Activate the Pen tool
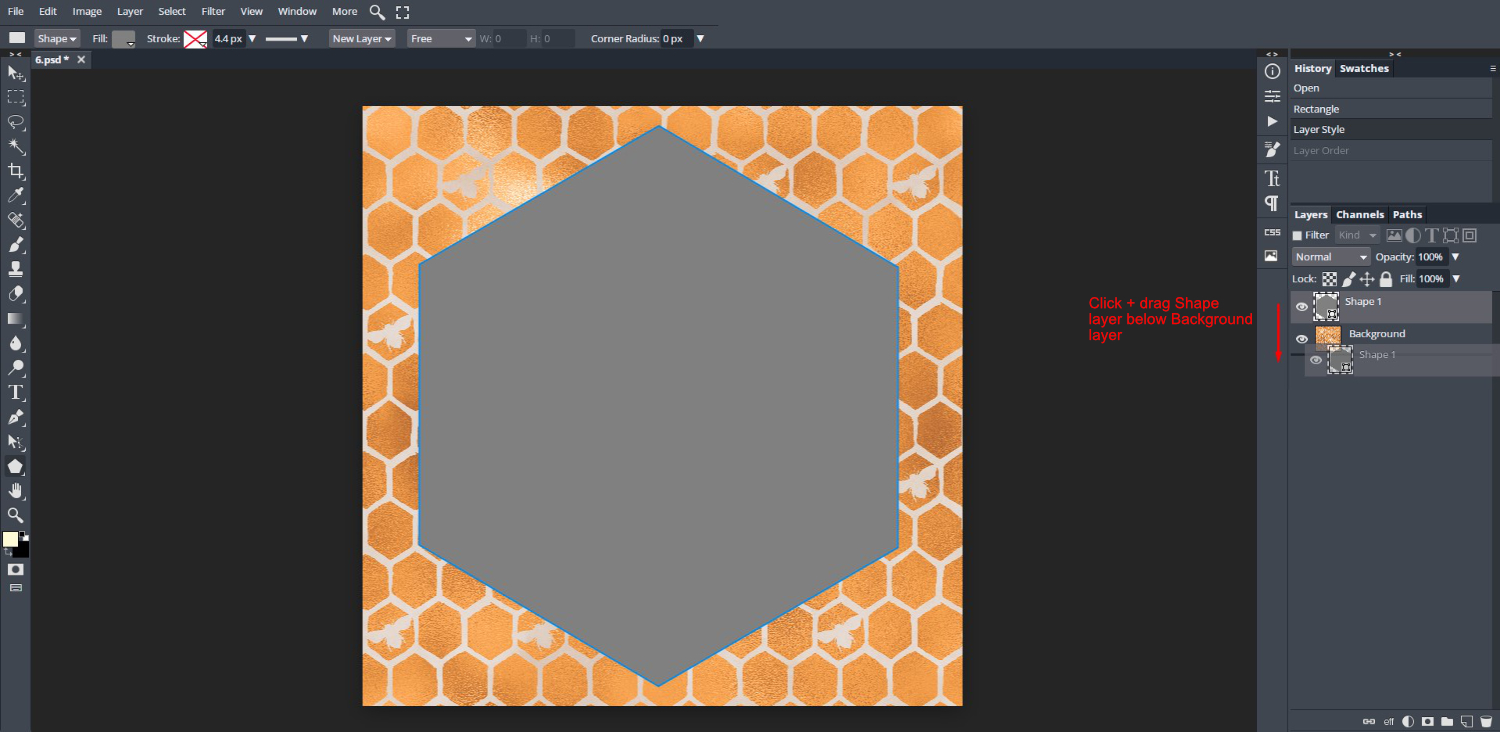Viewport: 1500px width, 732px height. coord(16,417)
